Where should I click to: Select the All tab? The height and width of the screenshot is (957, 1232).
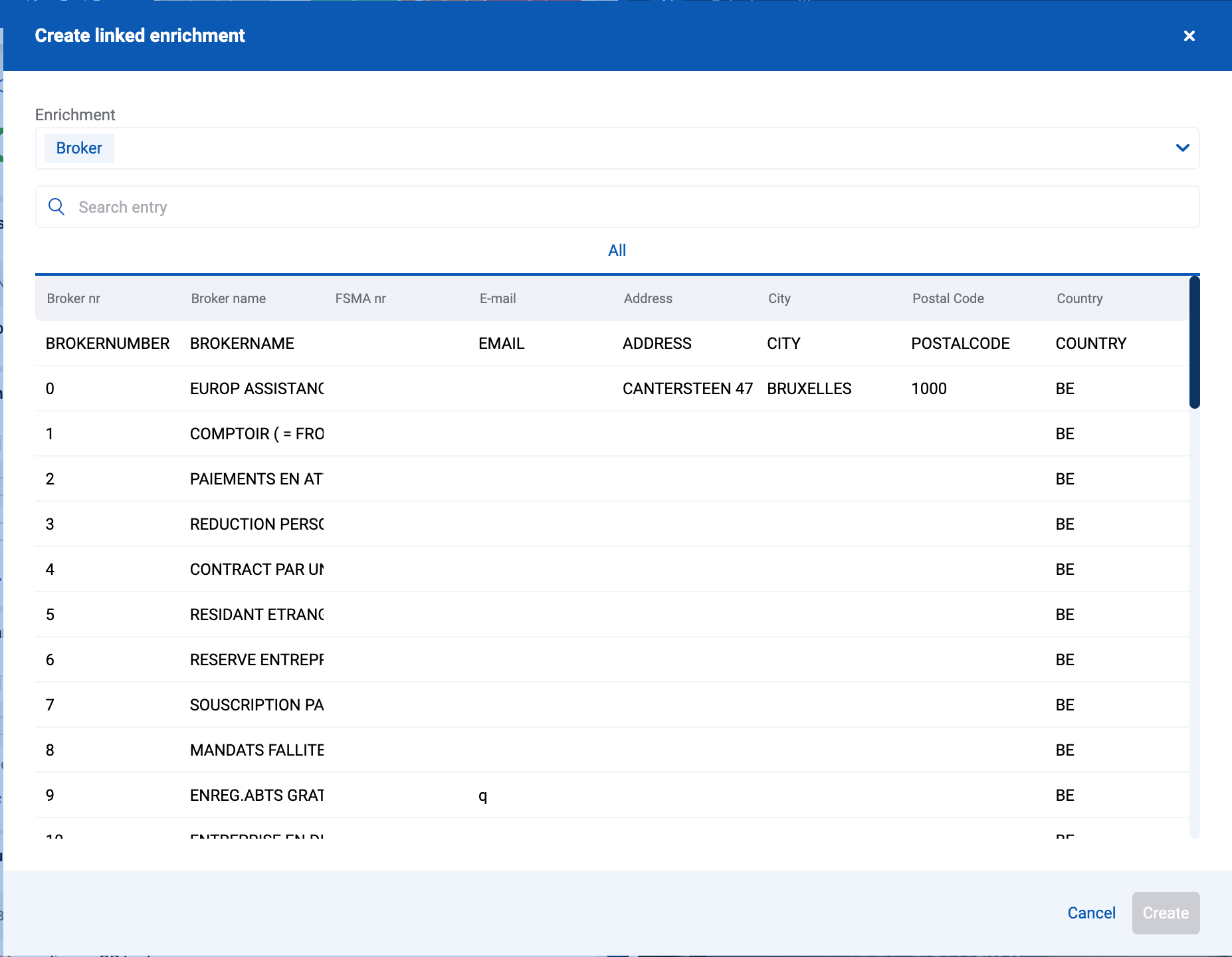click(617, 251)
